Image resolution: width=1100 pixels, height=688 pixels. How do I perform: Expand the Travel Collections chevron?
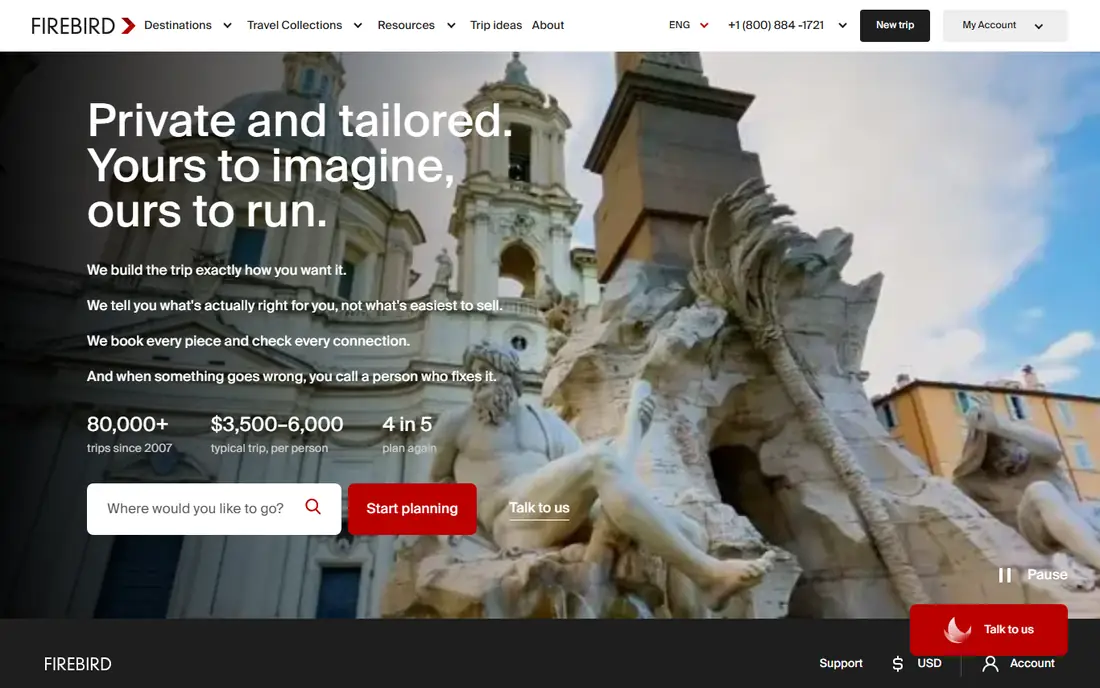[358, 26]
